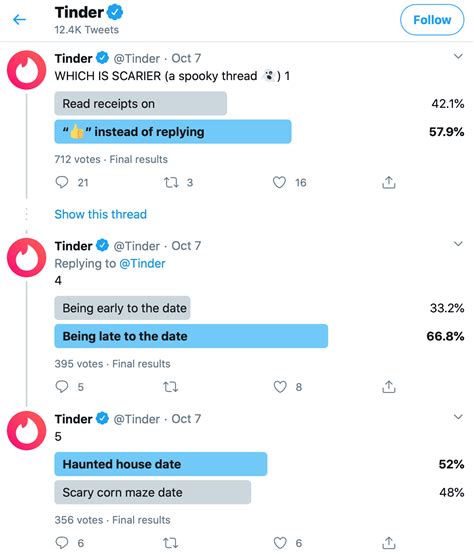Retweet the haunted house date poll

pos(171,543)
